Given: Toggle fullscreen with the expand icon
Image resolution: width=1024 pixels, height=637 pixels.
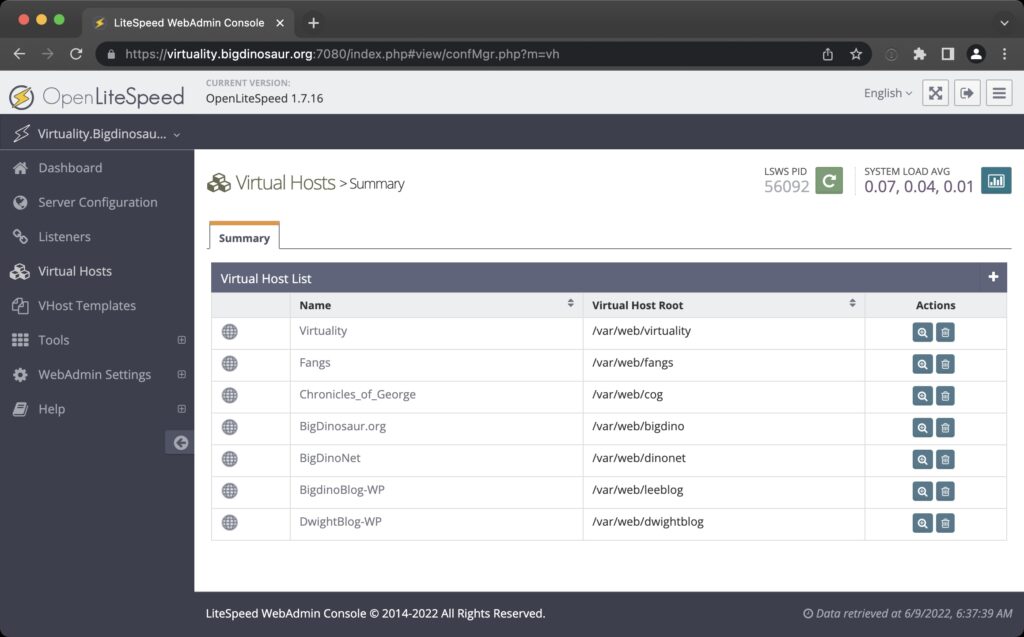Looking at the screenshot, I should click(x=935, y=92).
